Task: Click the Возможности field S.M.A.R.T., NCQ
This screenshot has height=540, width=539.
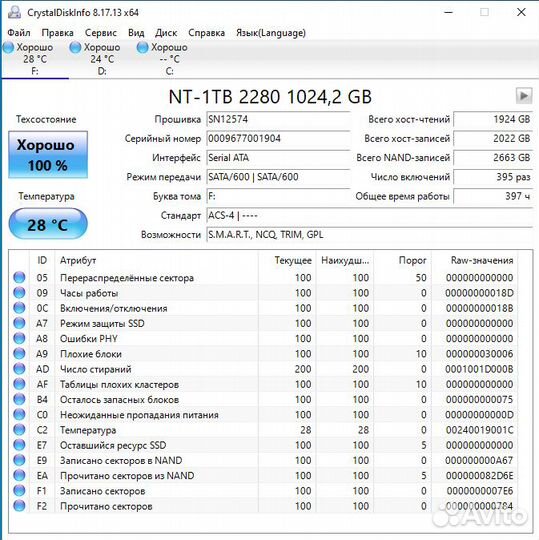Action: click(x=370, y=235)
